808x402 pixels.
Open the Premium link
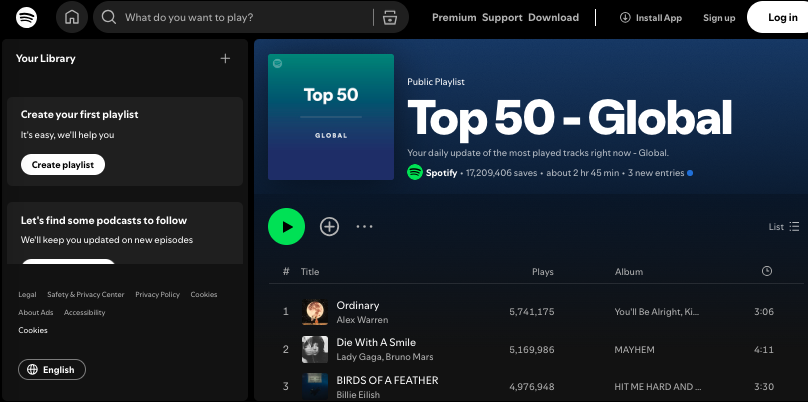coord(454,18)
